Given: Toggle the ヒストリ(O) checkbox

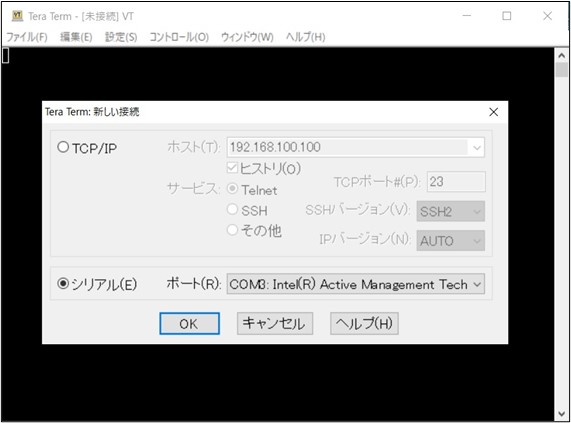Looking at the screenshot, I should [x=232, y=168].
